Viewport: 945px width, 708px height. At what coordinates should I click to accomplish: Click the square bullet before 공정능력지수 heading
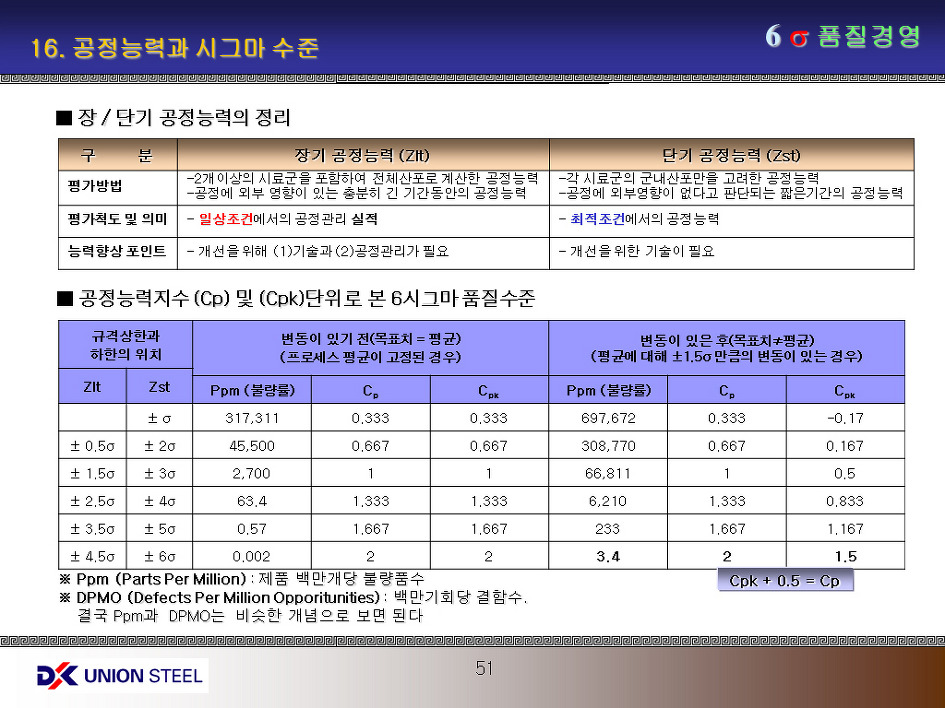pyautogui.click(x=64, y=298)
